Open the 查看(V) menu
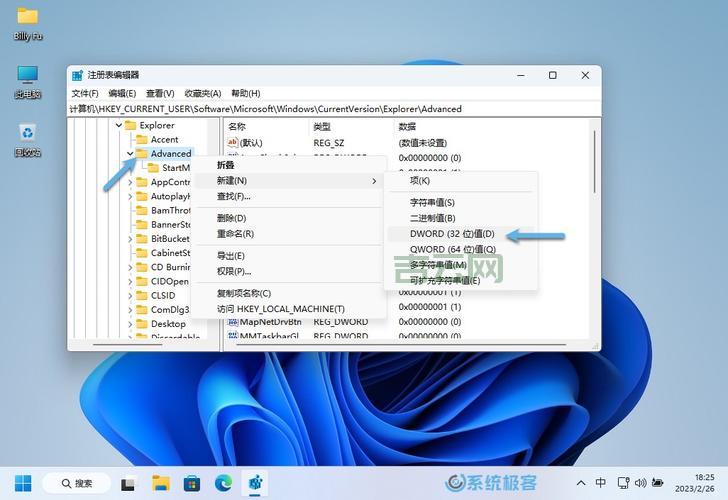The width and height of the screenshot is (728, 500). [x=160, y=93]
